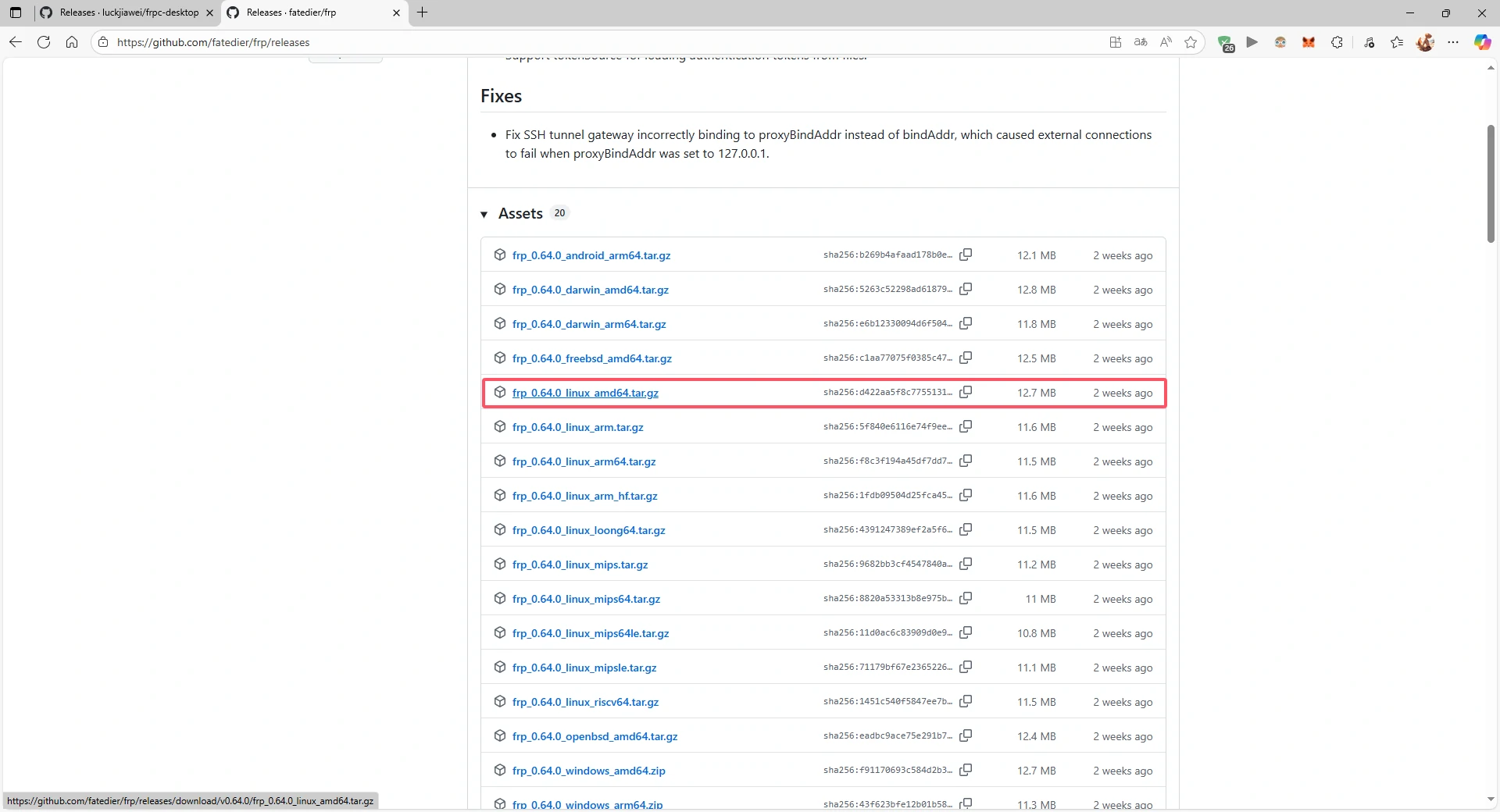The image size is (1500, 812).
Task: Copy sha256 of frp_0.64.0_linux_arm64.tar.gz
Action: tap(966, 461)
